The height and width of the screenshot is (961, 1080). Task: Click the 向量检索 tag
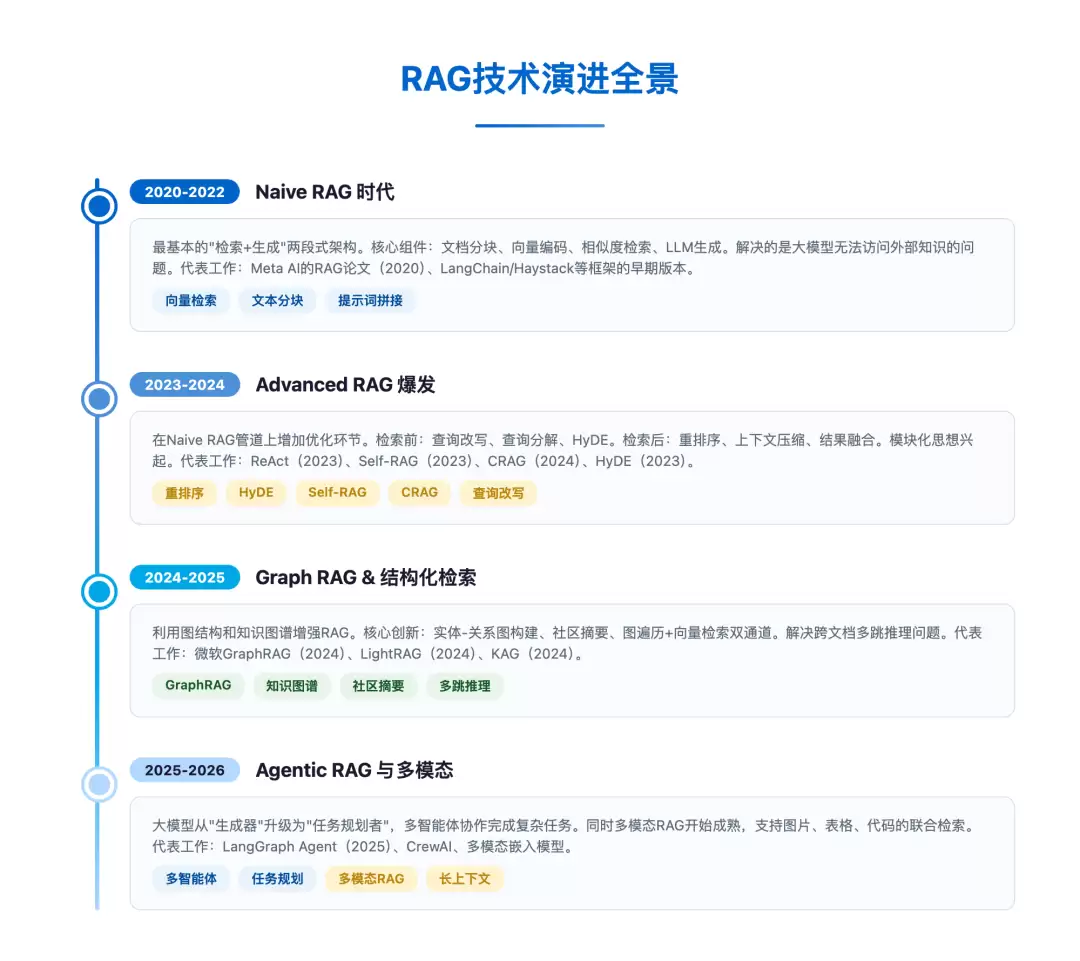tap(191, 300)
